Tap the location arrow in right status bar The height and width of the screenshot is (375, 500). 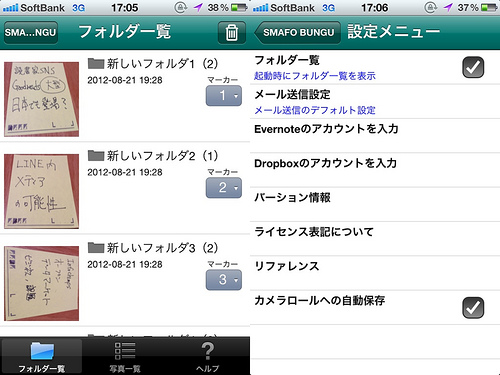448,7
